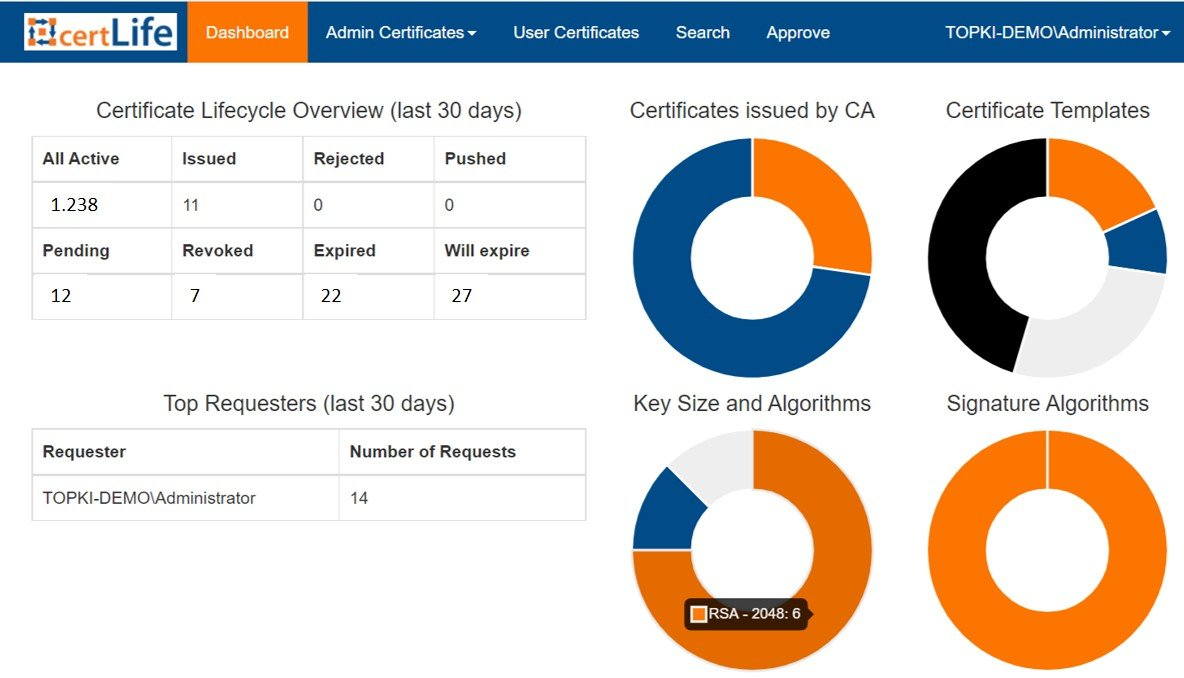Click the All Active count 1.238
Image resolution: width=1184 pixels, height=678 pixels.
pos(74,205)
